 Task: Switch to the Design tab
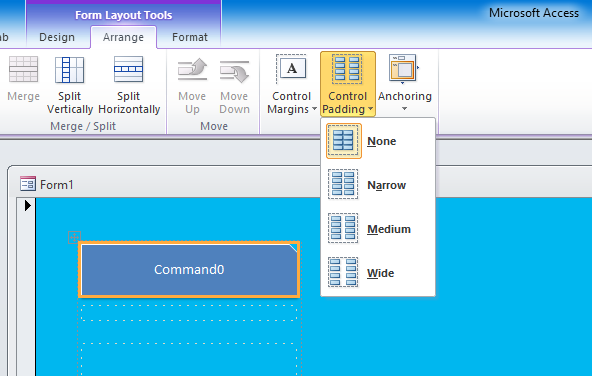[x=57, y=37]
